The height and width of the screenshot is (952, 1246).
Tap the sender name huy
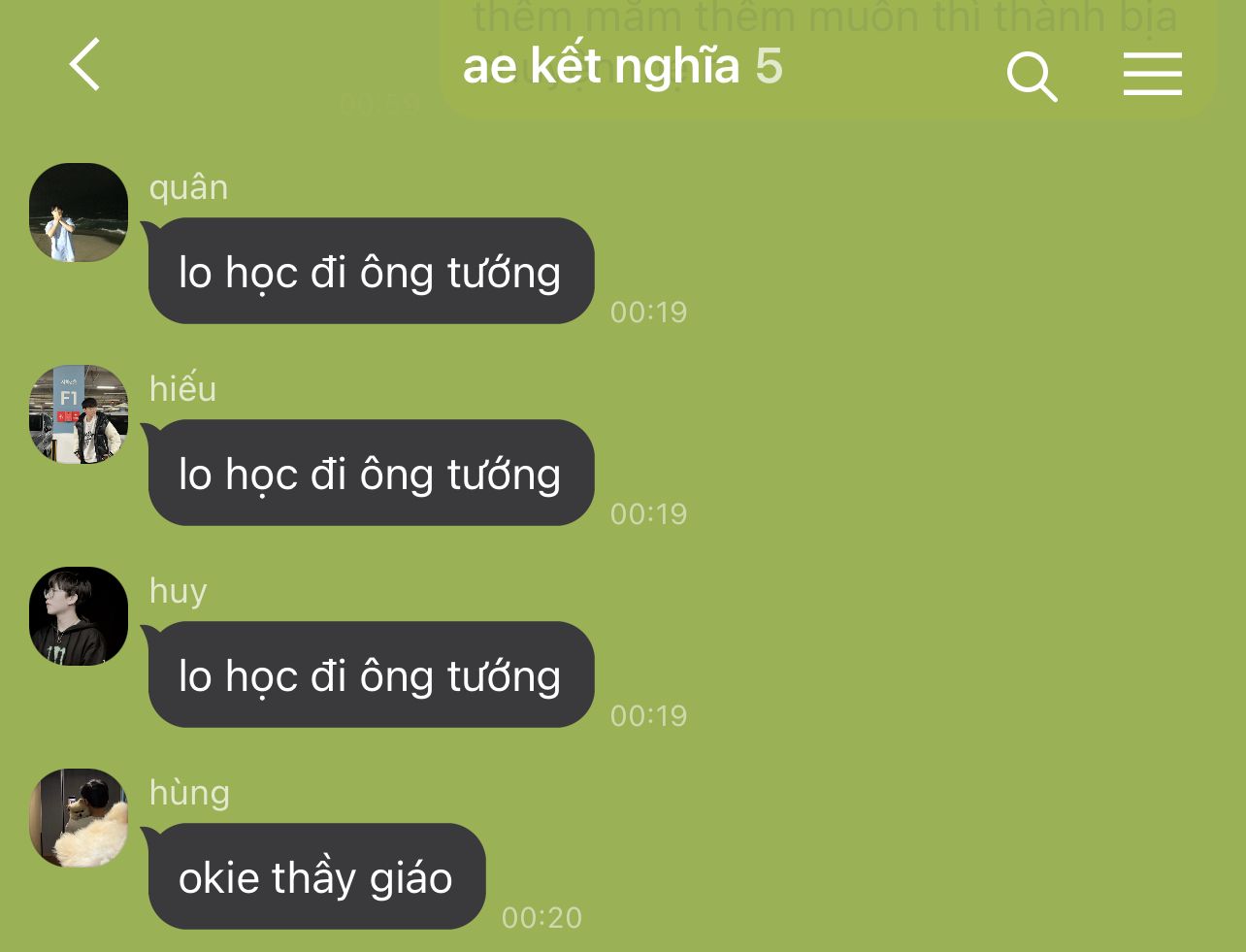tap(178, 591)
